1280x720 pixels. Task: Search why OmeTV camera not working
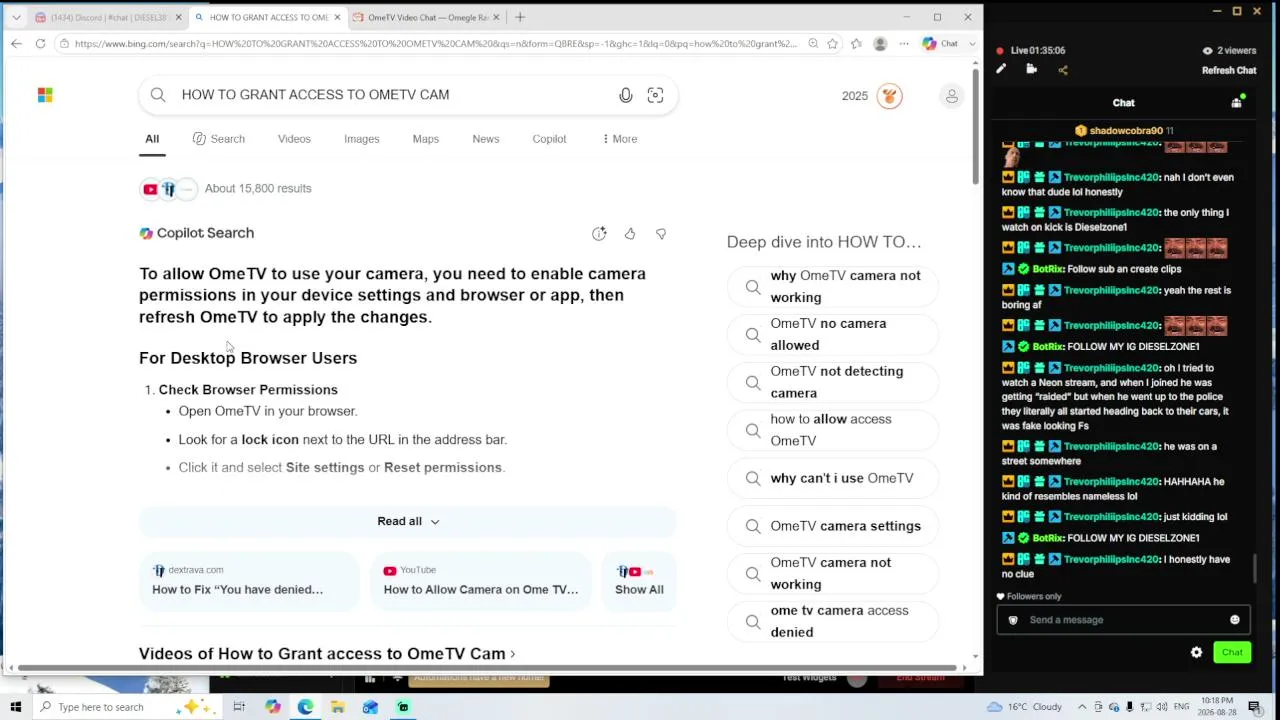coord(833,287)
